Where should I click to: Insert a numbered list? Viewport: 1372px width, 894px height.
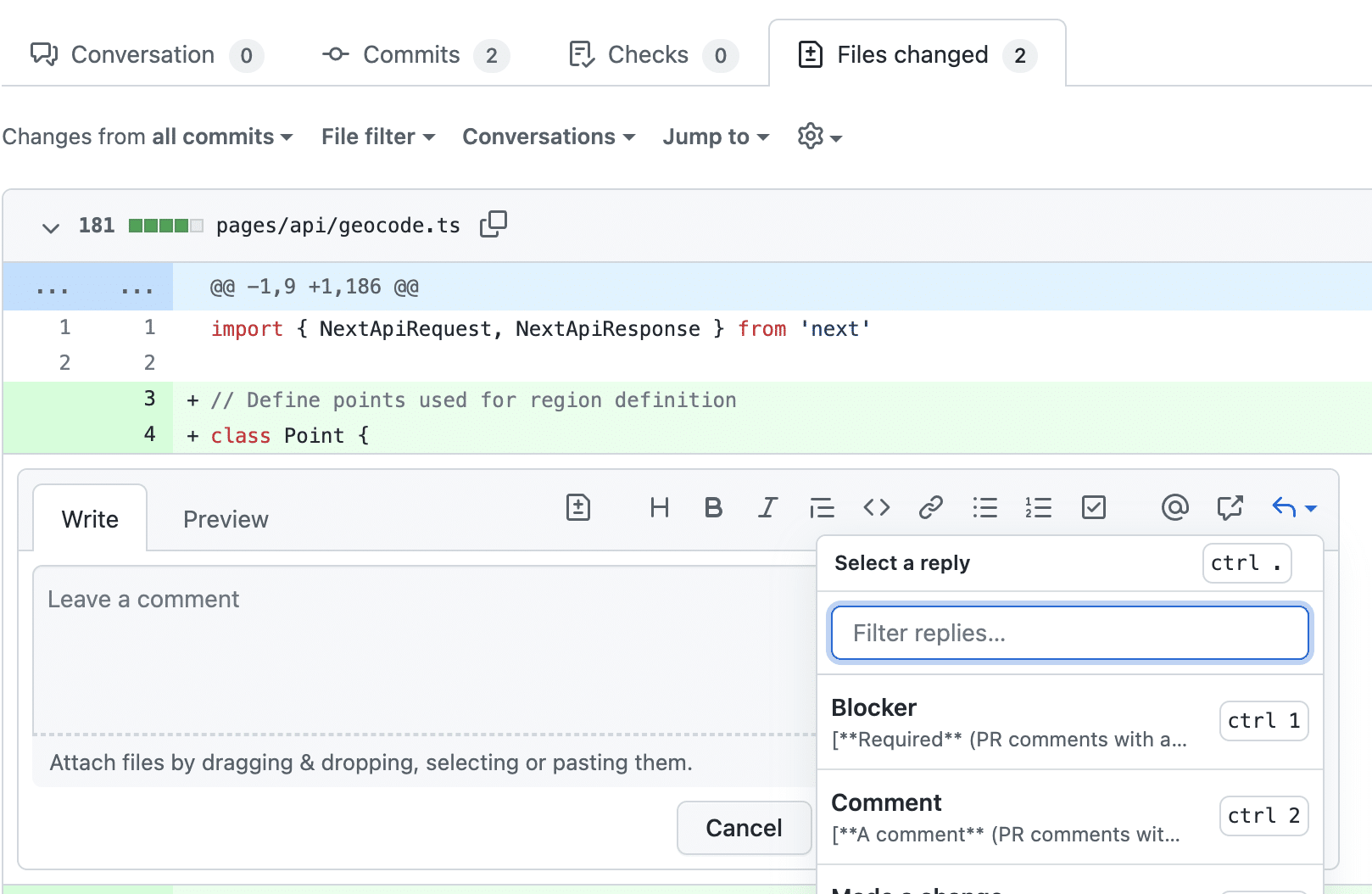click(x=1039, y=507)
